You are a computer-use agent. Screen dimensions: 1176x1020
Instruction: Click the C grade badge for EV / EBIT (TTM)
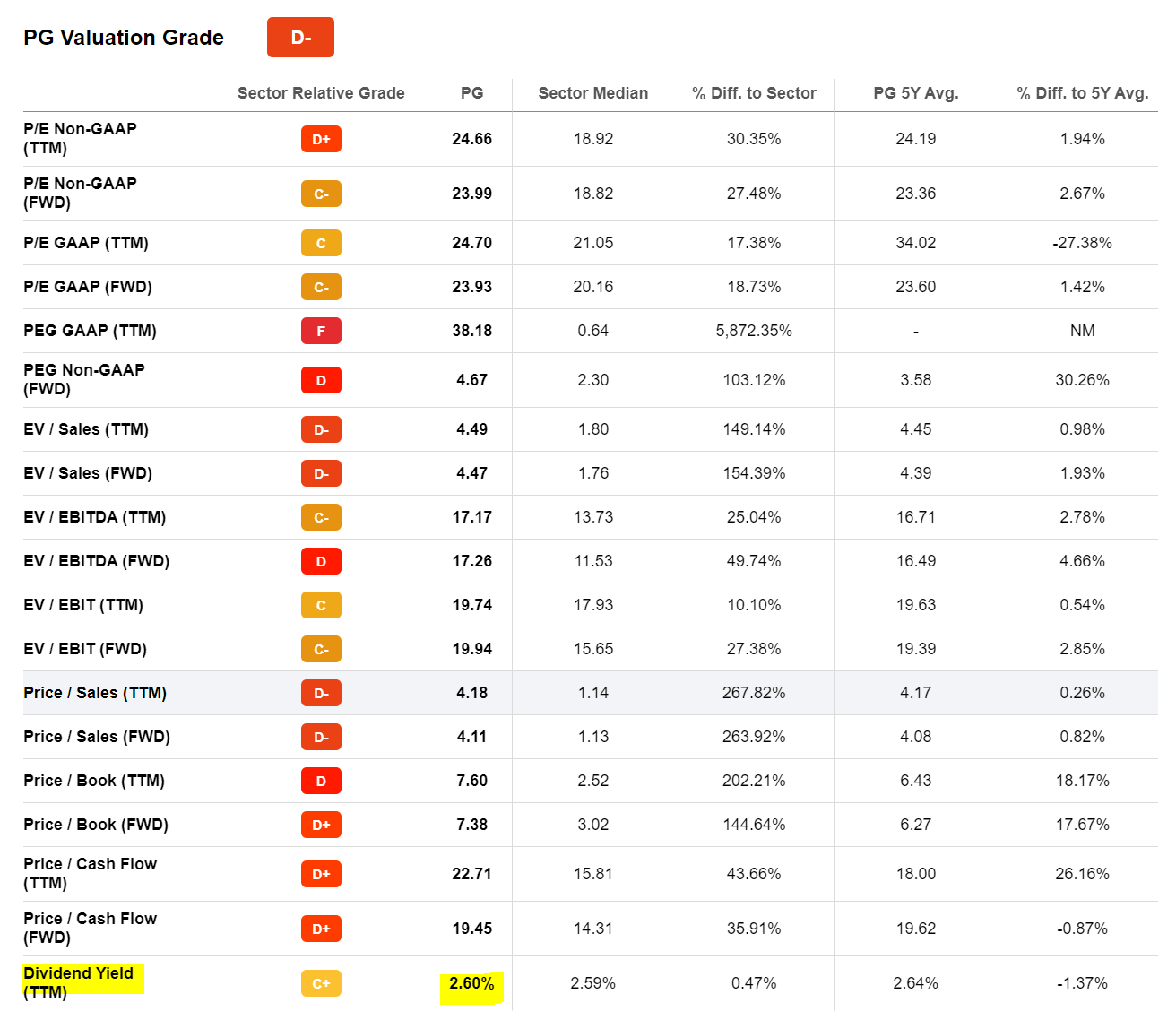[x=321, y=605]
